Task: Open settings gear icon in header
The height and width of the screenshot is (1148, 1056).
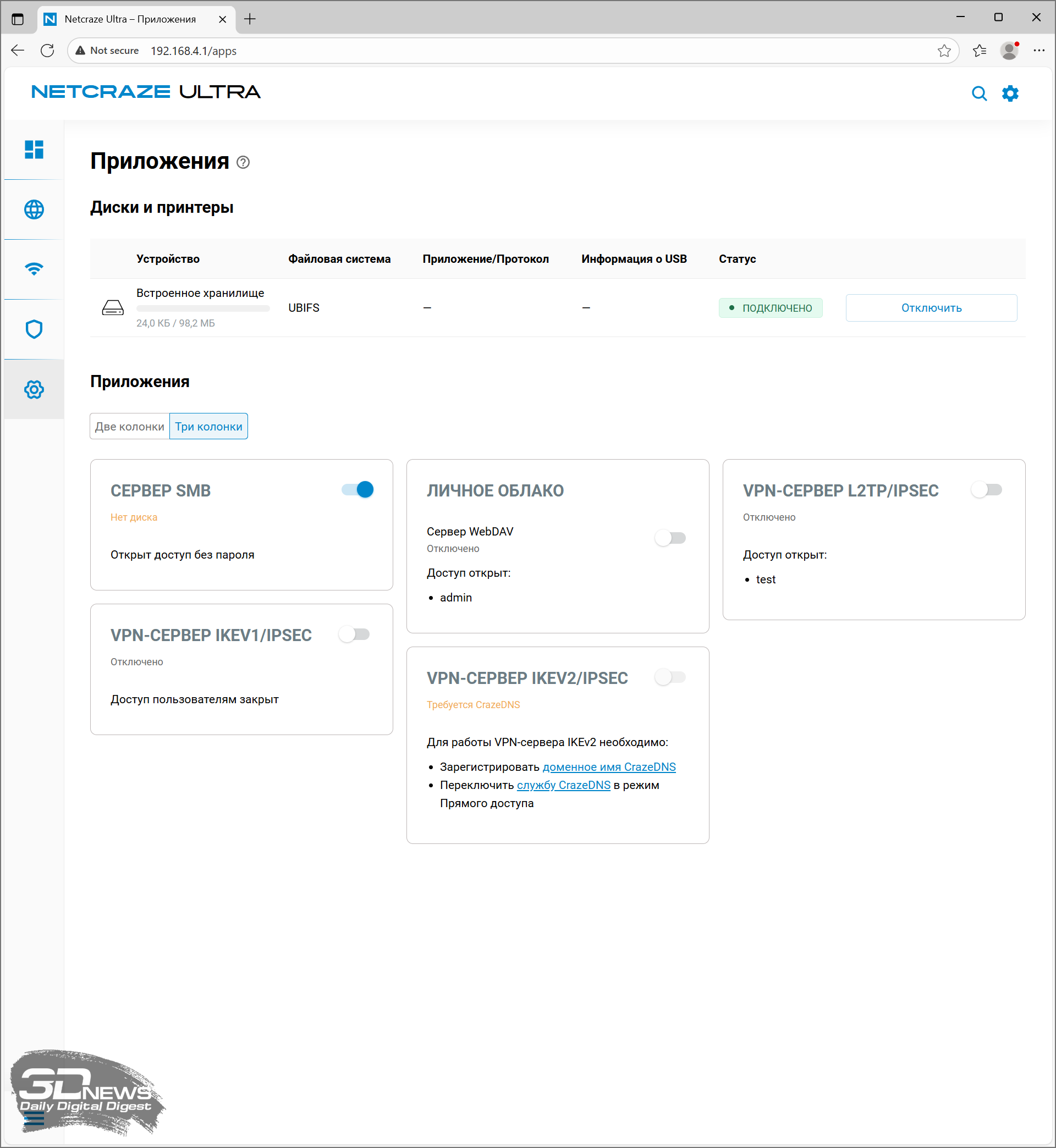Action: [x=1010, y=93]
